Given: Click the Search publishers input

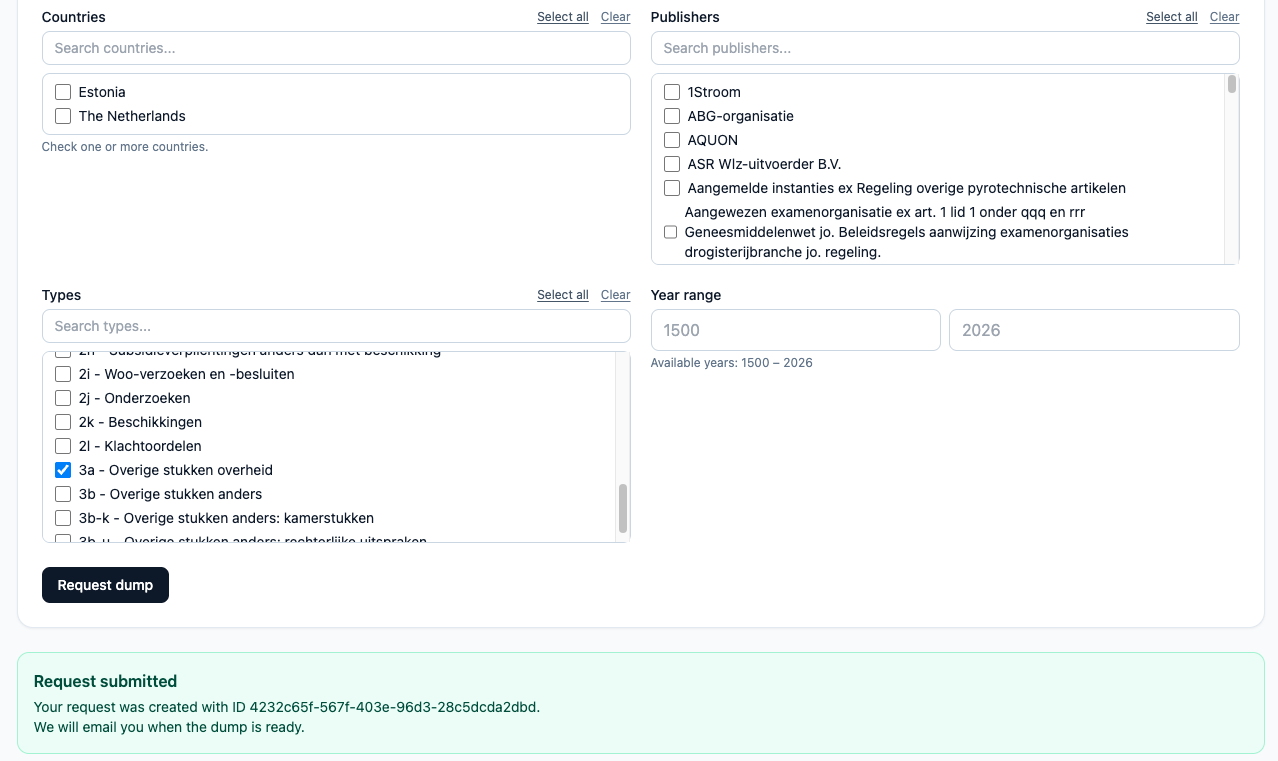Looking at the screenshot, I should 945,48.
